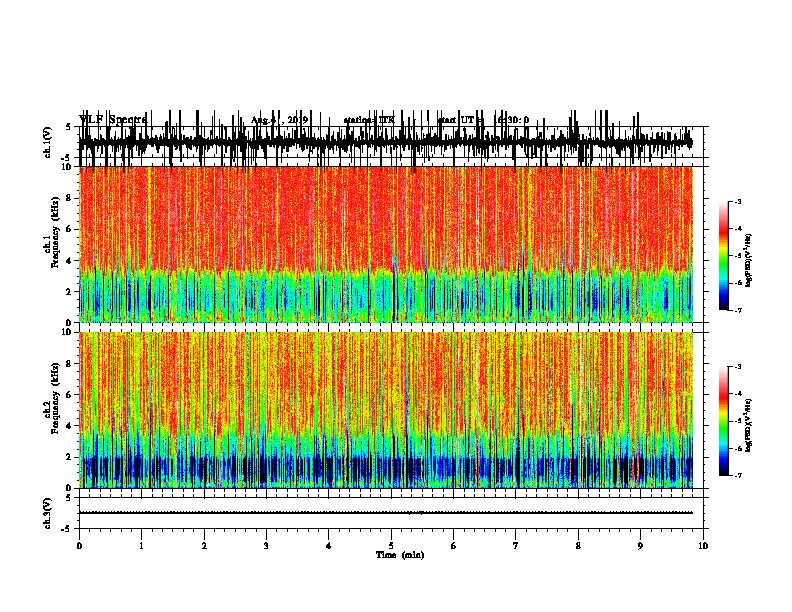Click time axis tick label '5'
This screenshot has height=612, width=792.
391,546
